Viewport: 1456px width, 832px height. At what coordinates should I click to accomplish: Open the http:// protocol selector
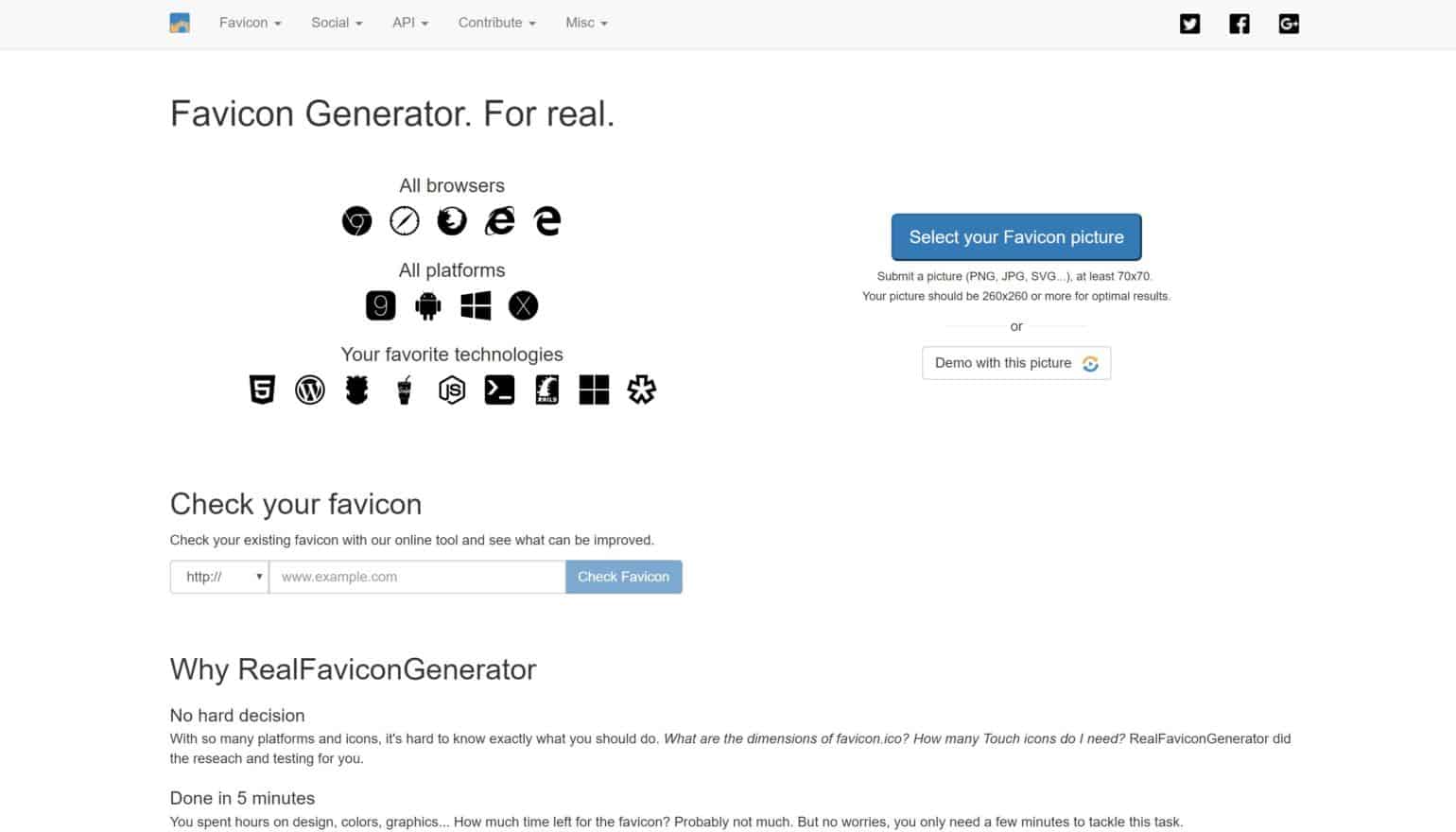coord(219,577)
